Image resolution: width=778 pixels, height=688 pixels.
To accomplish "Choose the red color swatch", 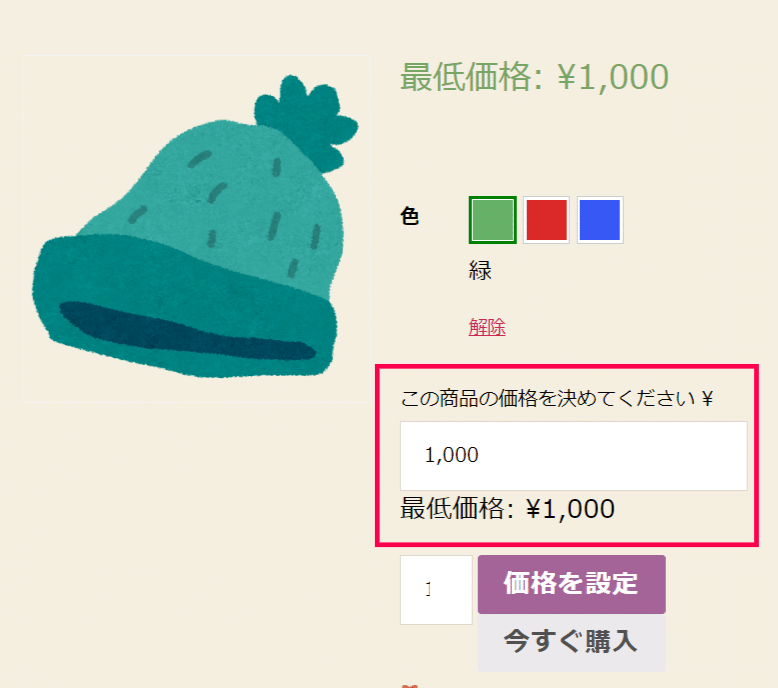I will 546,220.
